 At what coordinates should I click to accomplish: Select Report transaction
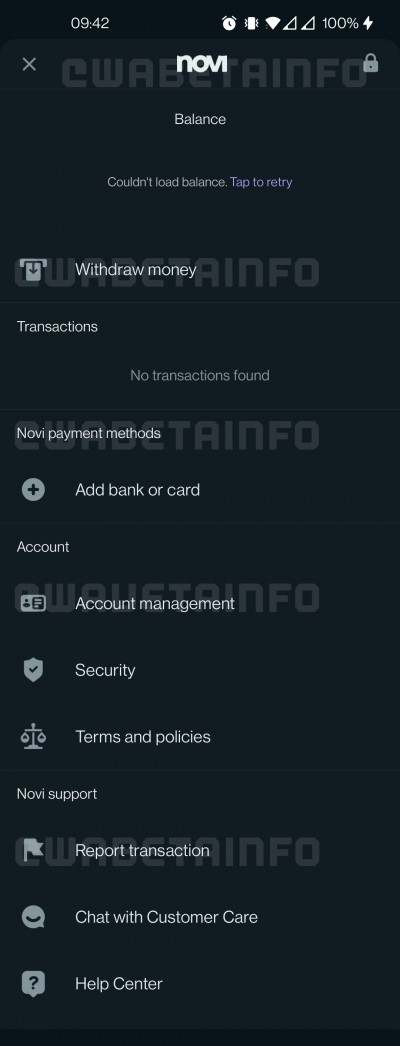[x=200, y=850]
